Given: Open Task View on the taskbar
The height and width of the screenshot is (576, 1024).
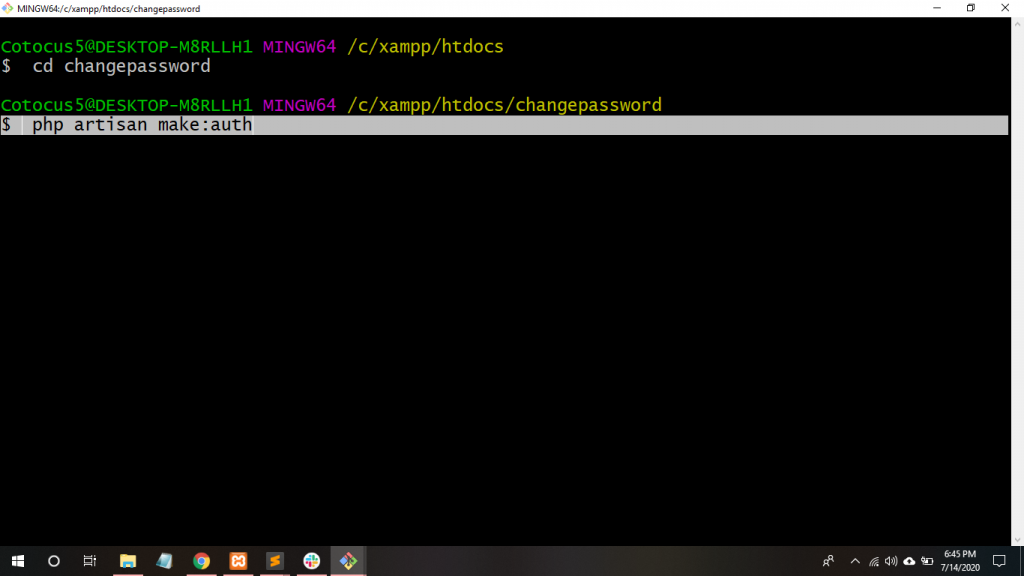Looking at the screenshot, I should point(90,561).
